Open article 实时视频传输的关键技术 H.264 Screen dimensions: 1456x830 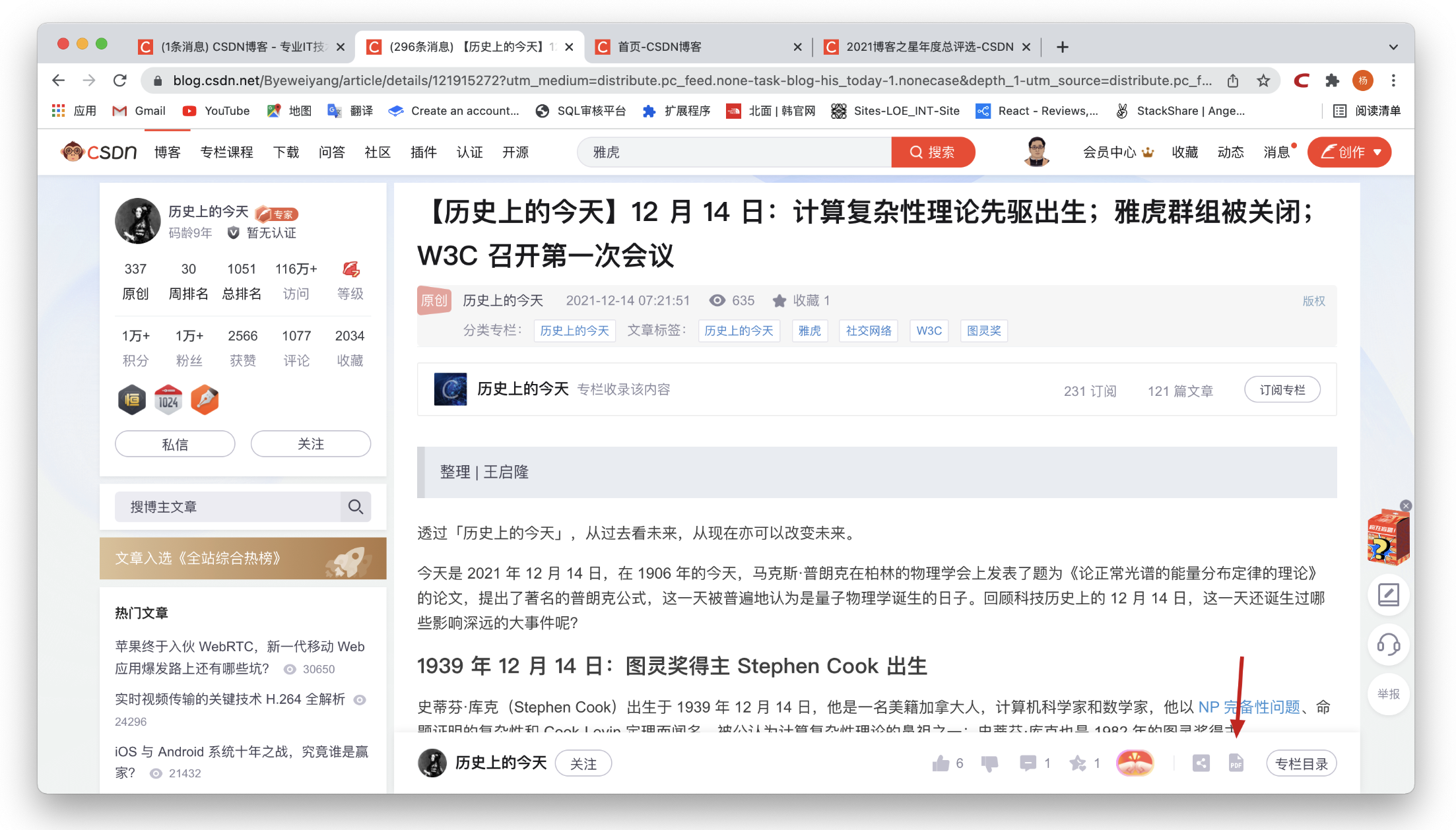coord(230,699)
